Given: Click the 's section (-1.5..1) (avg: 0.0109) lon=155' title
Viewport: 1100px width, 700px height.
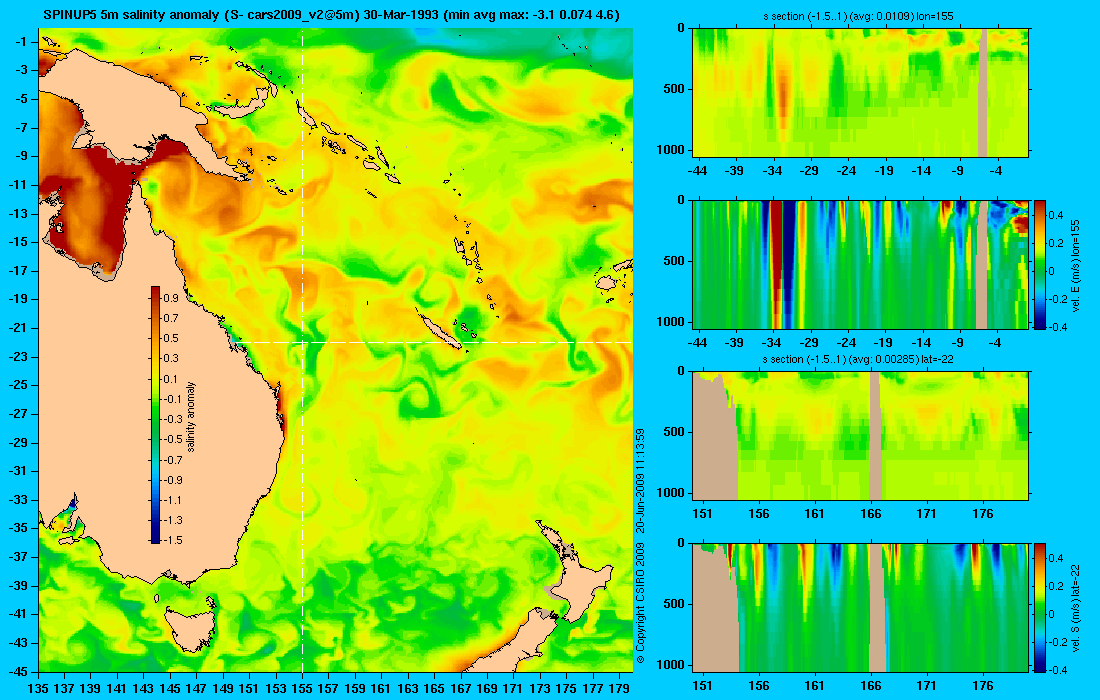Looking at the screenshot, I should tap(858, 16).
